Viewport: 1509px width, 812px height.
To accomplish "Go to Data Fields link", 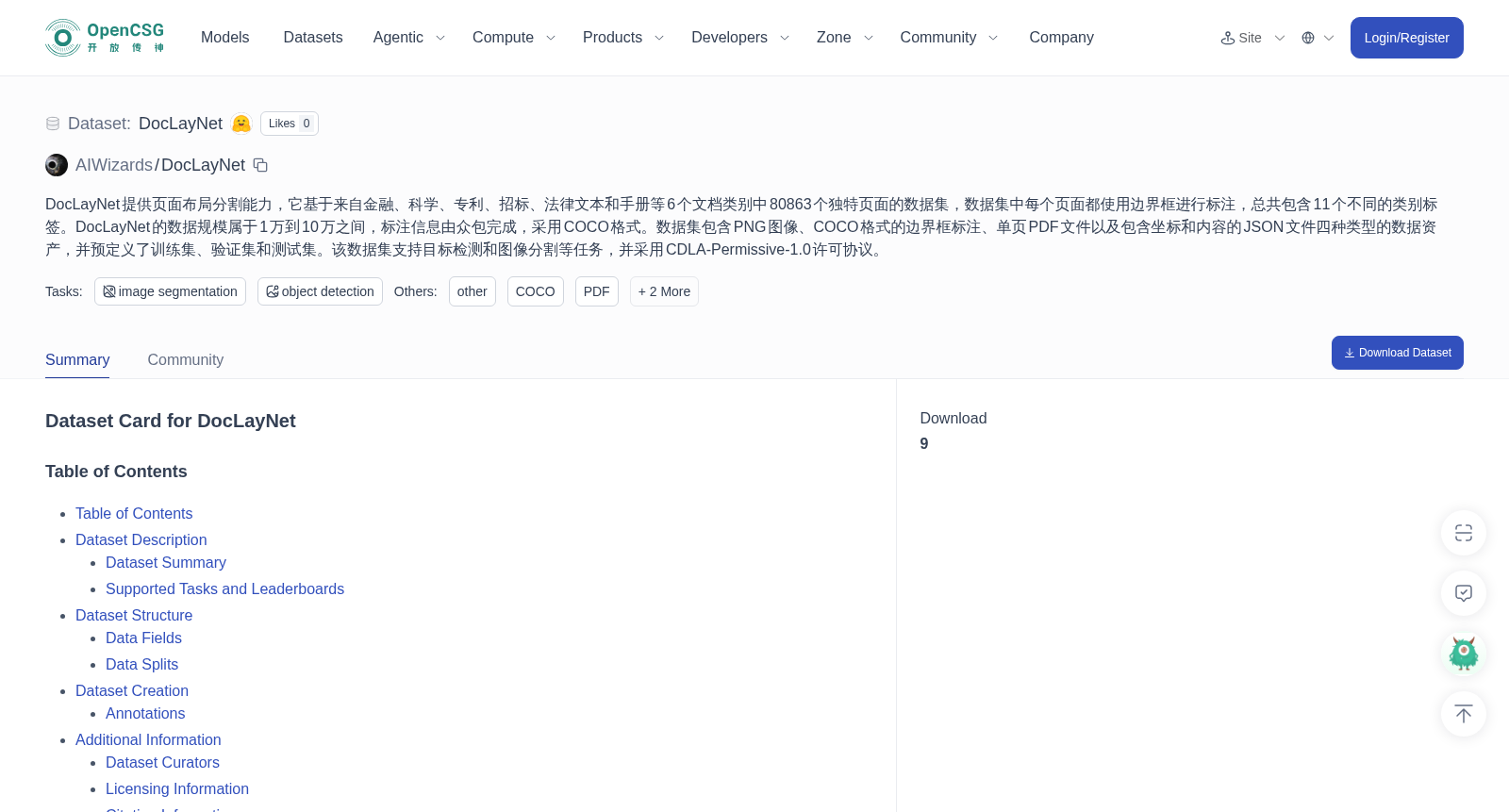I will [143, 638].
